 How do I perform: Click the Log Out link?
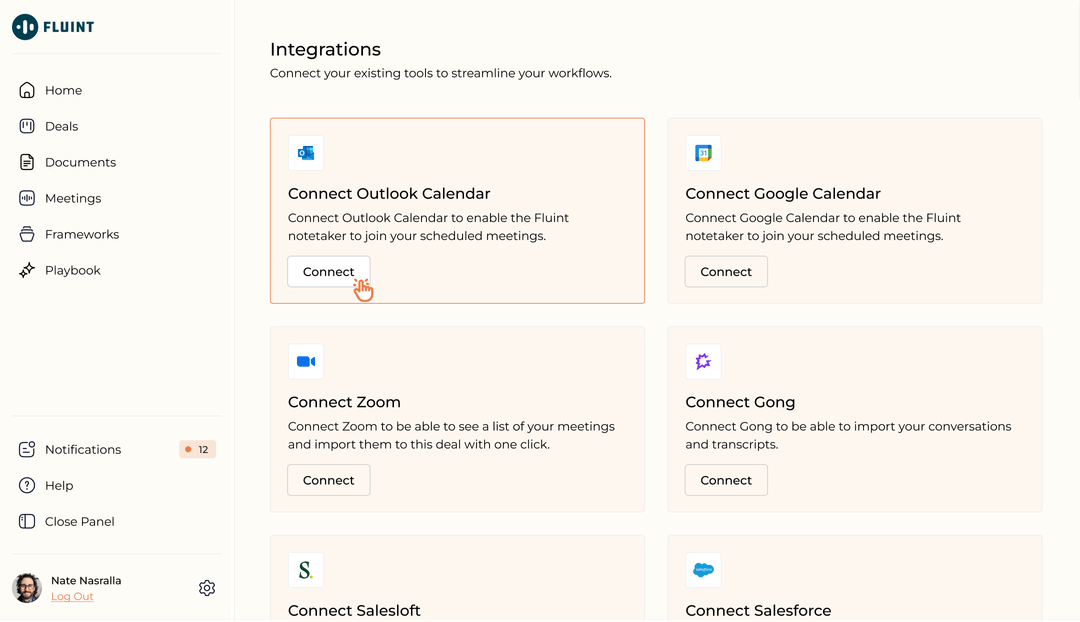coord(72,596)
